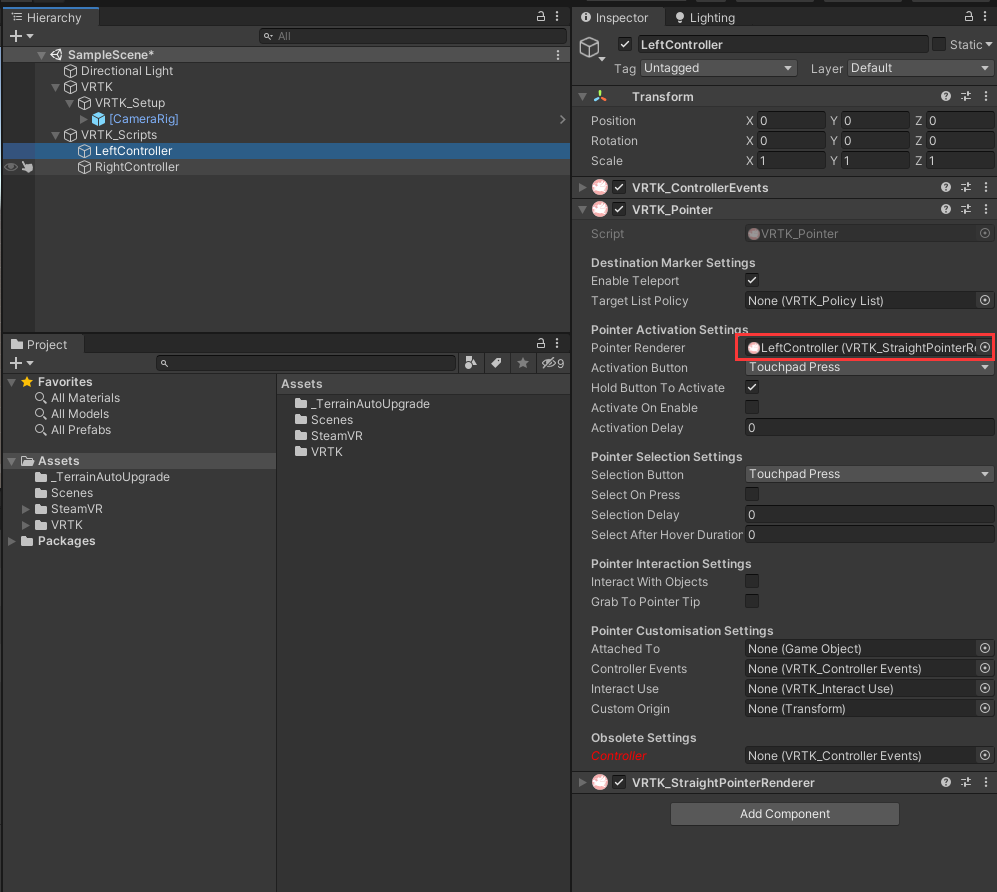Toggle the Static checkbox

[x=939, y=44]
